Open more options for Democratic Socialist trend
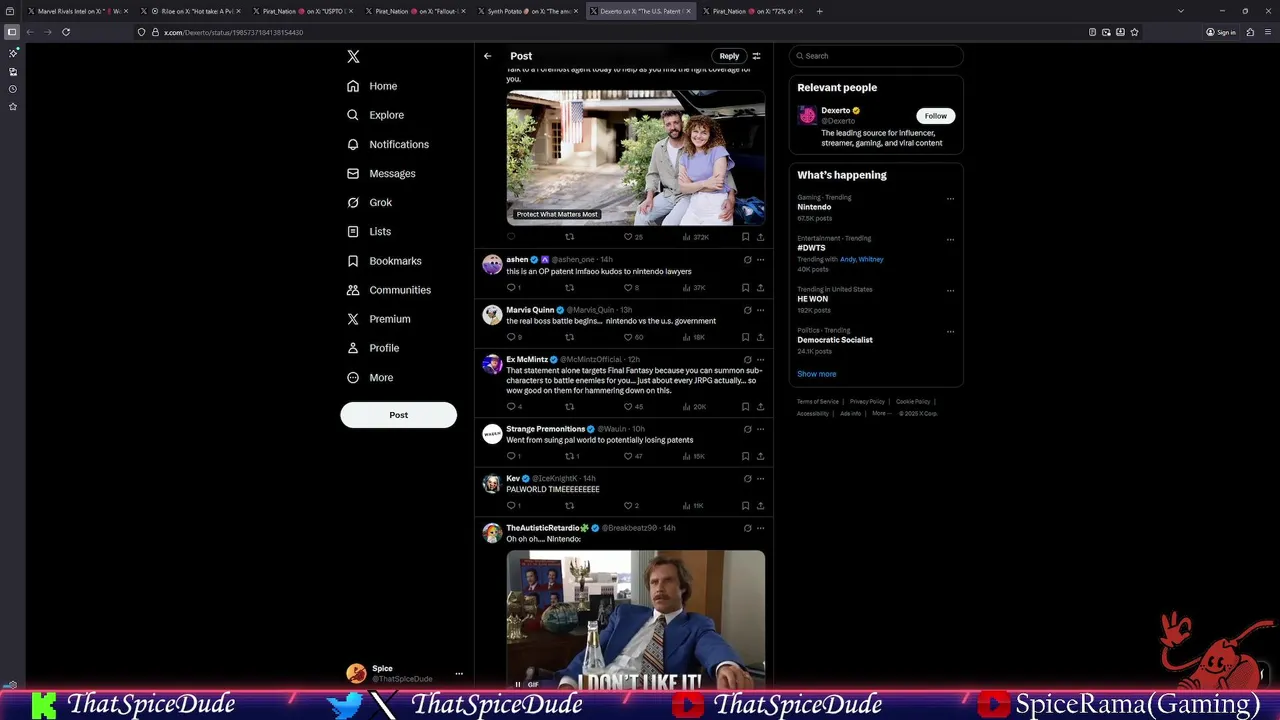Image resolution: width=1280 pixels, height=720 pixels. click(x=950, y=332)
